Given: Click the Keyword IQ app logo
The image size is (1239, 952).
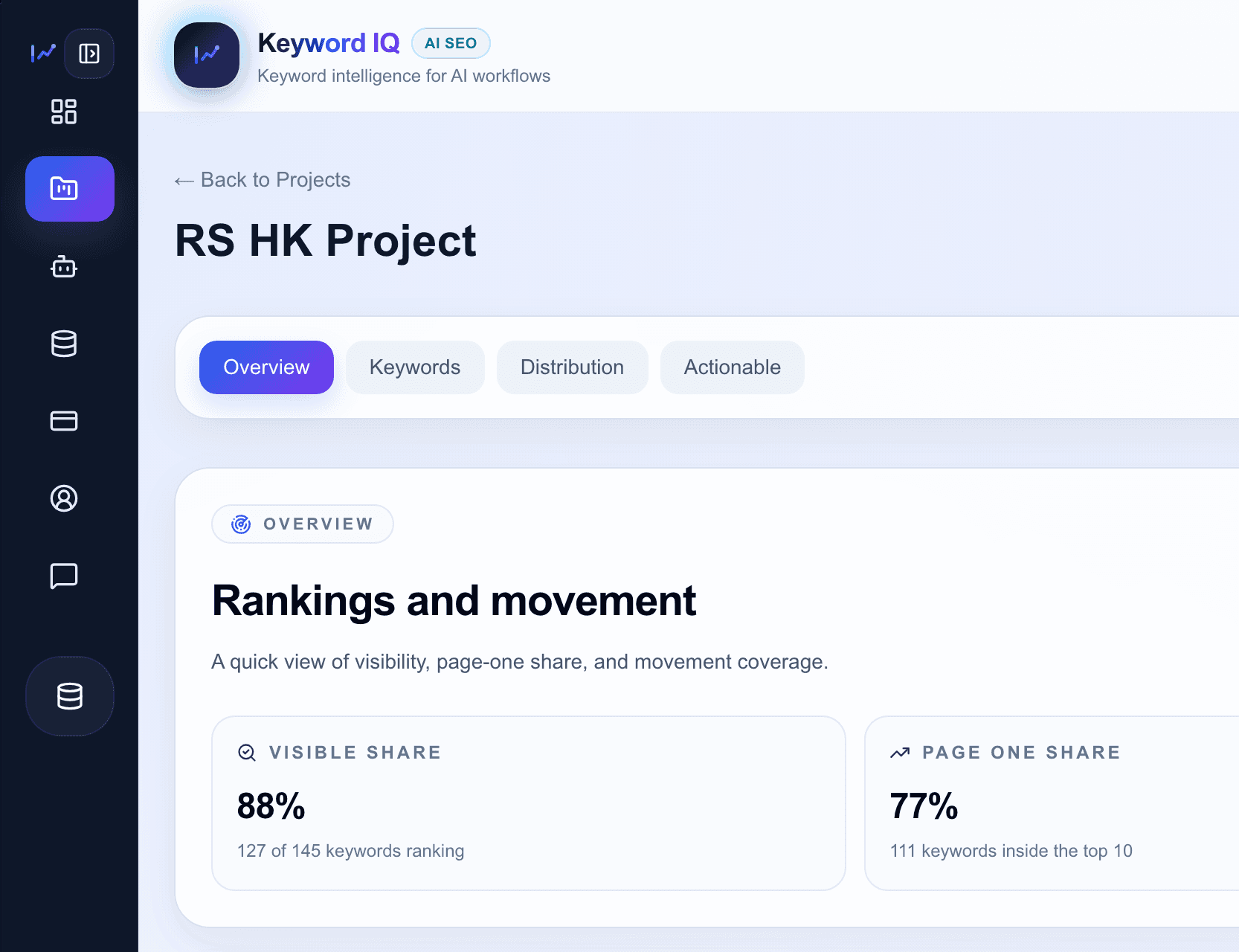Looking at the screenshot, I should [206, 55].
